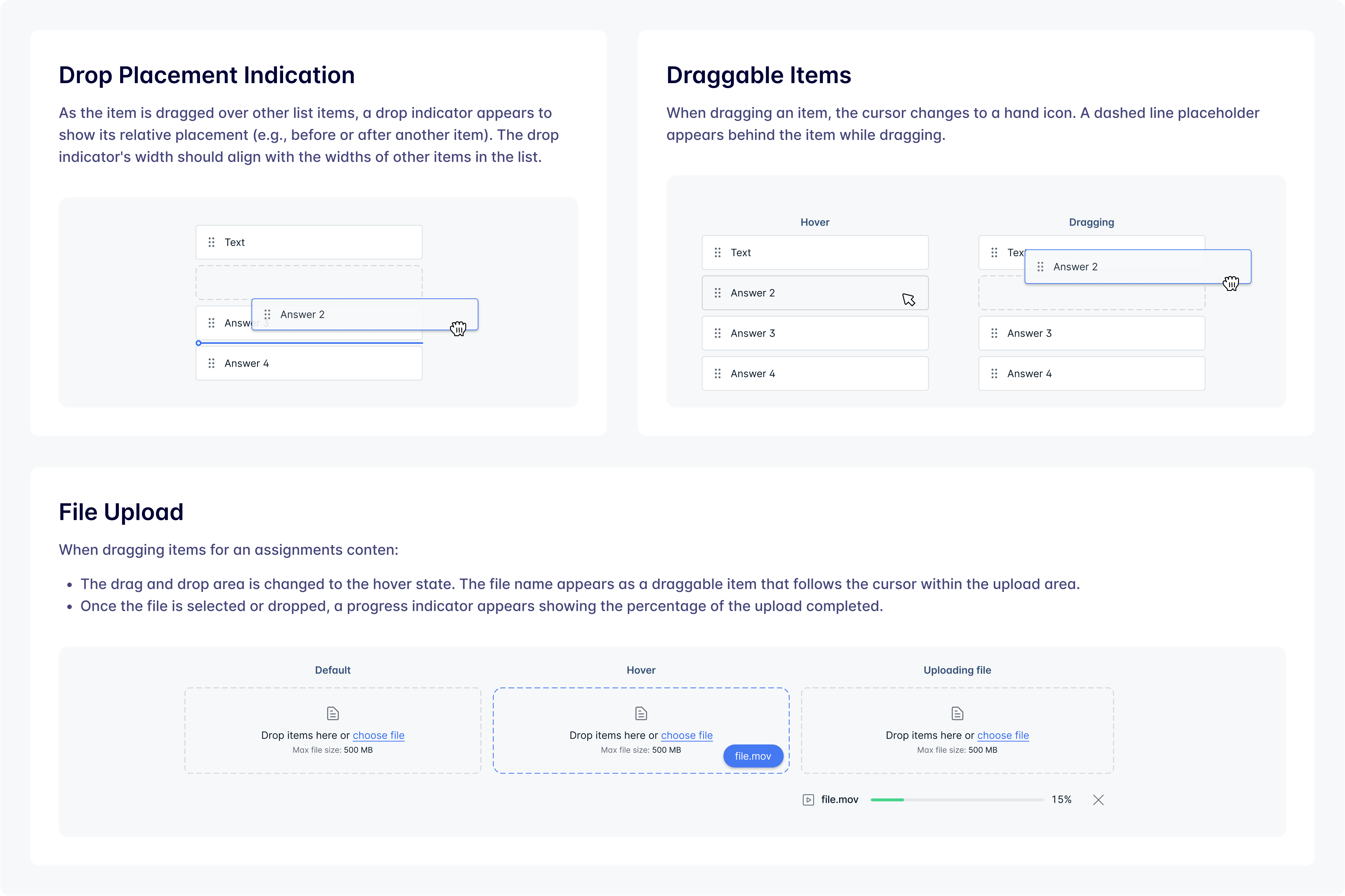Select the file.mov chip in the Hover area
This screenshot has width=1345, height=896.
point(753,755)
